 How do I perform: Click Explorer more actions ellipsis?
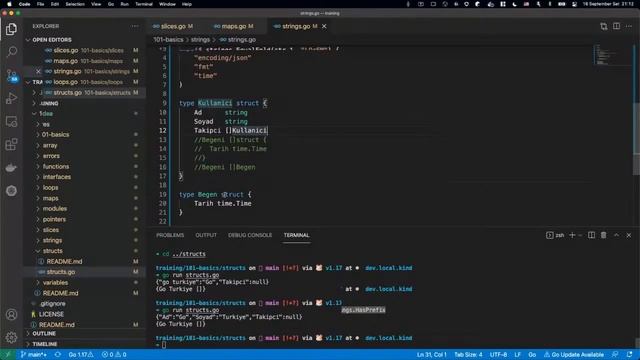pyautogui.click(x=135, y=26)
